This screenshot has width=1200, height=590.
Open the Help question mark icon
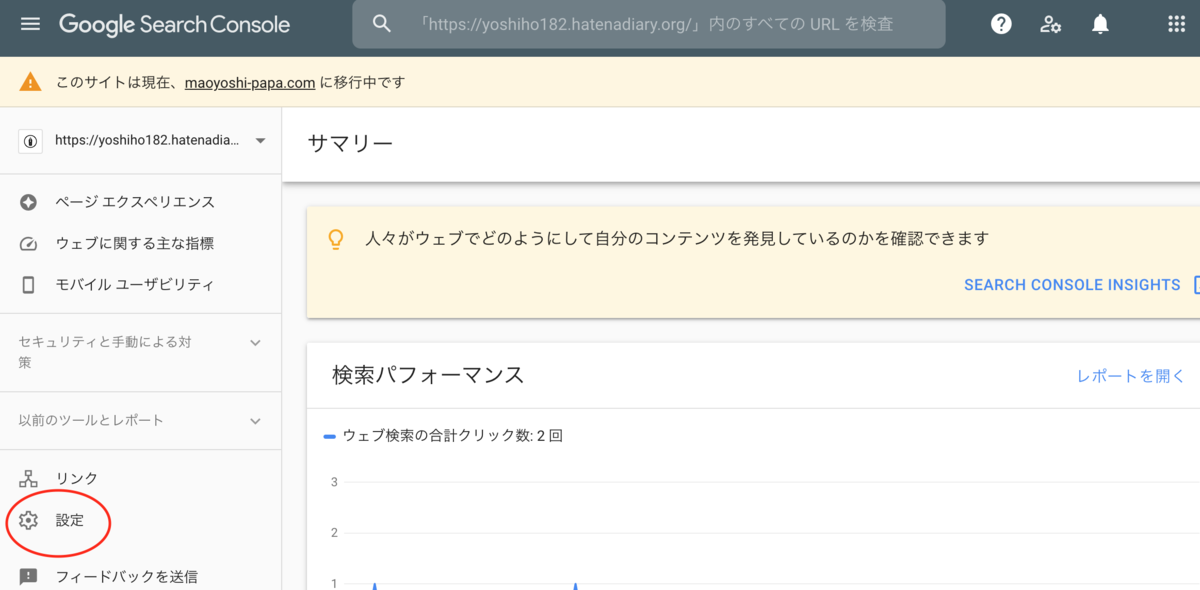click(1001, 24)
